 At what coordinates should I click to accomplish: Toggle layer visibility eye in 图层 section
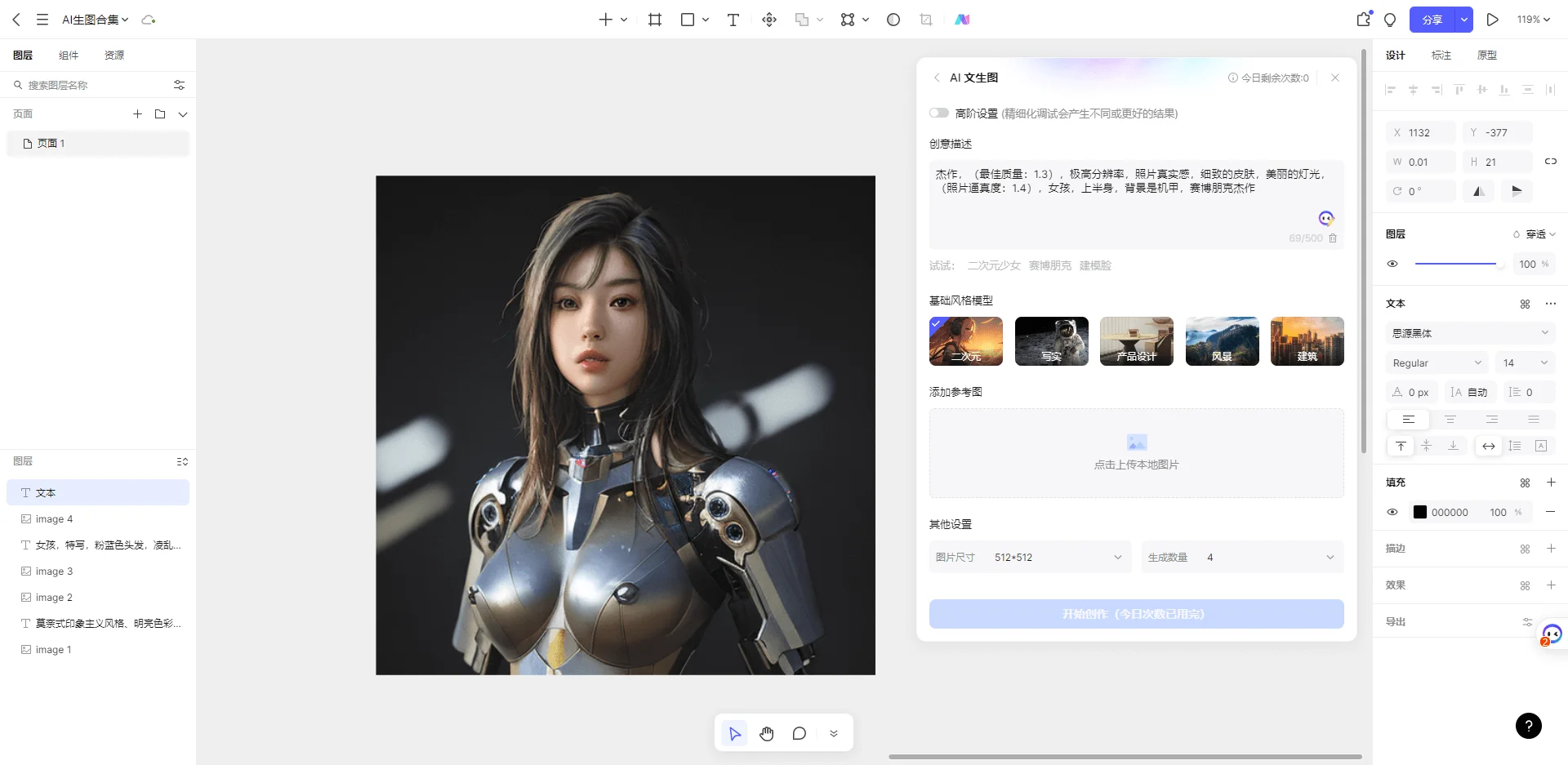1392,264
